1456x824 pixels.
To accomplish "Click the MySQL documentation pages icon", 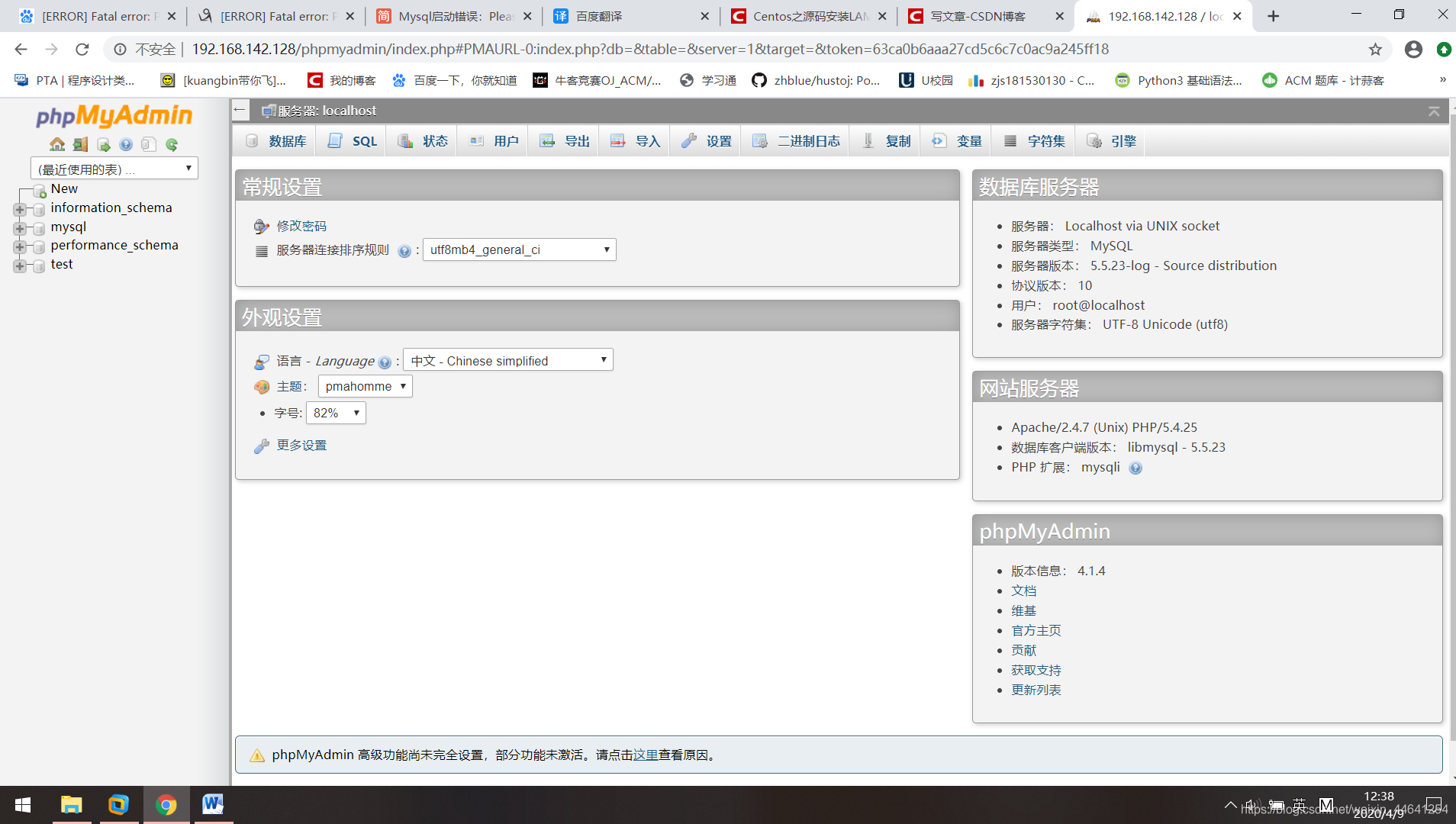I will tap(149, 144).
